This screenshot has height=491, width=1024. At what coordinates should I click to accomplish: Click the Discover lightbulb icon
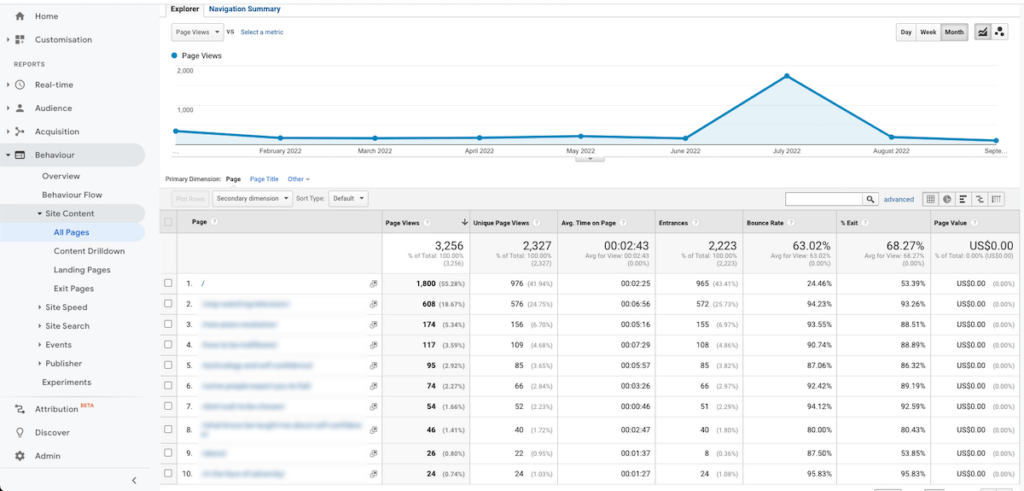point(20,433)
